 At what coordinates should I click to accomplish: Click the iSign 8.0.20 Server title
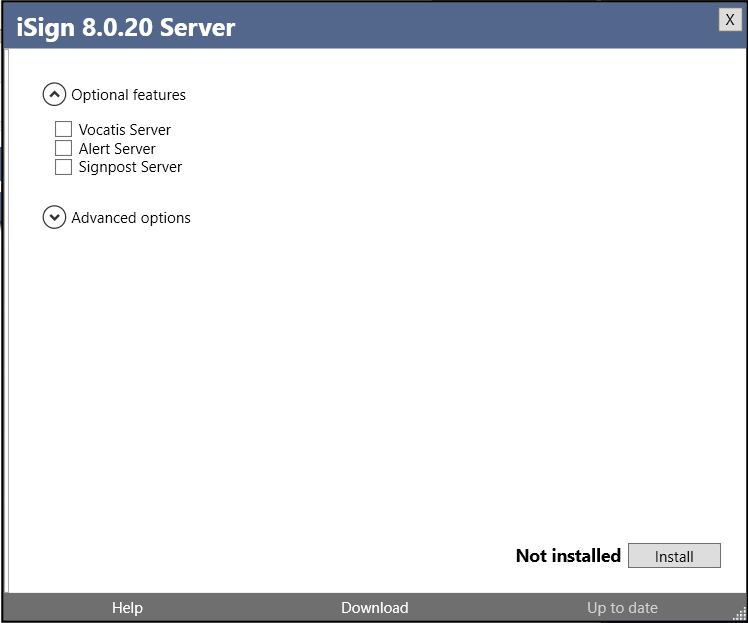click(x=126, y=27)
